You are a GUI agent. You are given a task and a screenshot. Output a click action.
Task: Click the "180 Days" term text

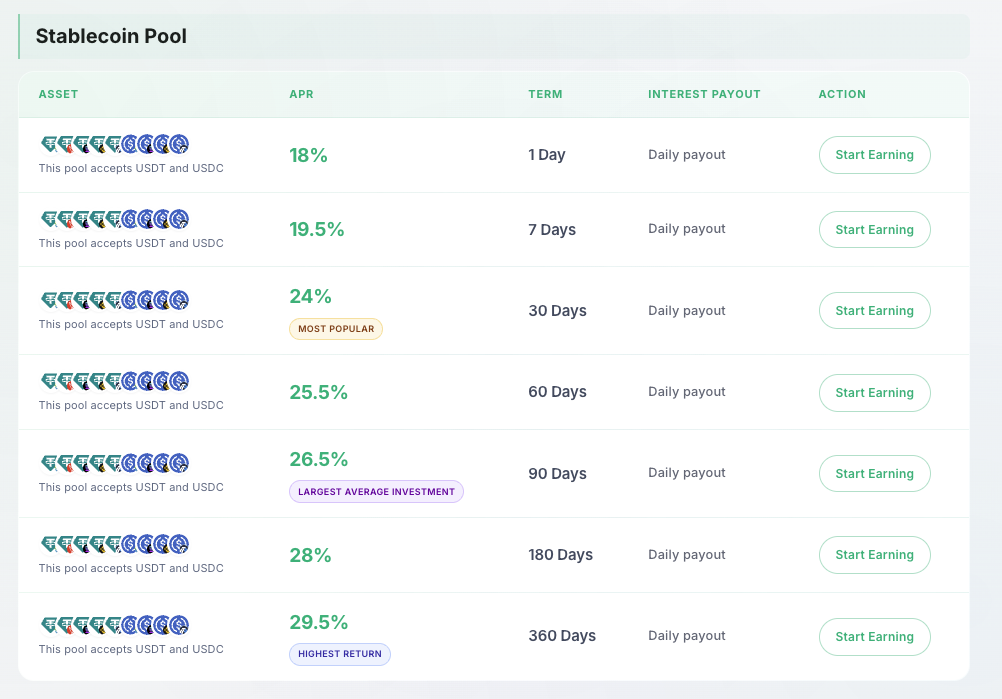(560, 555)
